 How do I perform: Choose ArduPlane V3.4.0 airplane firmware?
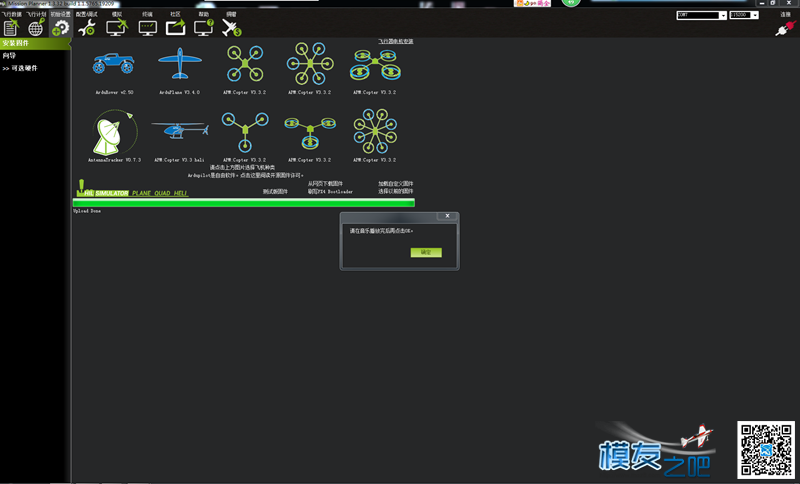[x=180, y=64]
